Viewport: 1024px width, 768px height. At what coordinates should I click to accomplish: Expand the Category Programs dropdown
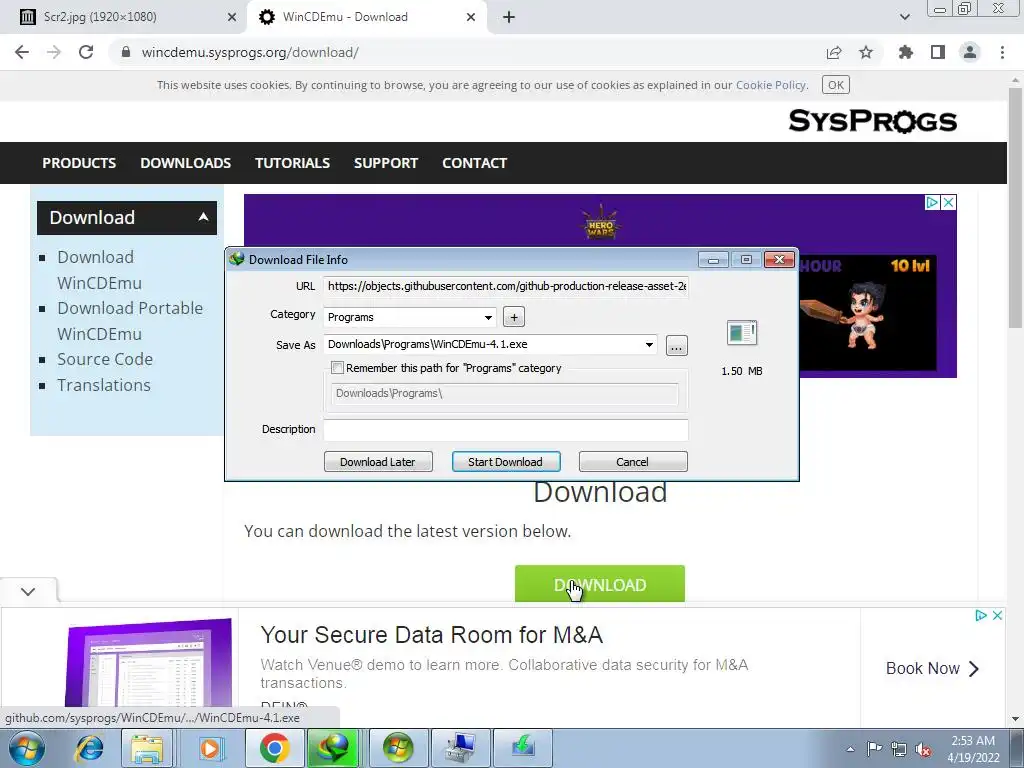tap(488, 317)
